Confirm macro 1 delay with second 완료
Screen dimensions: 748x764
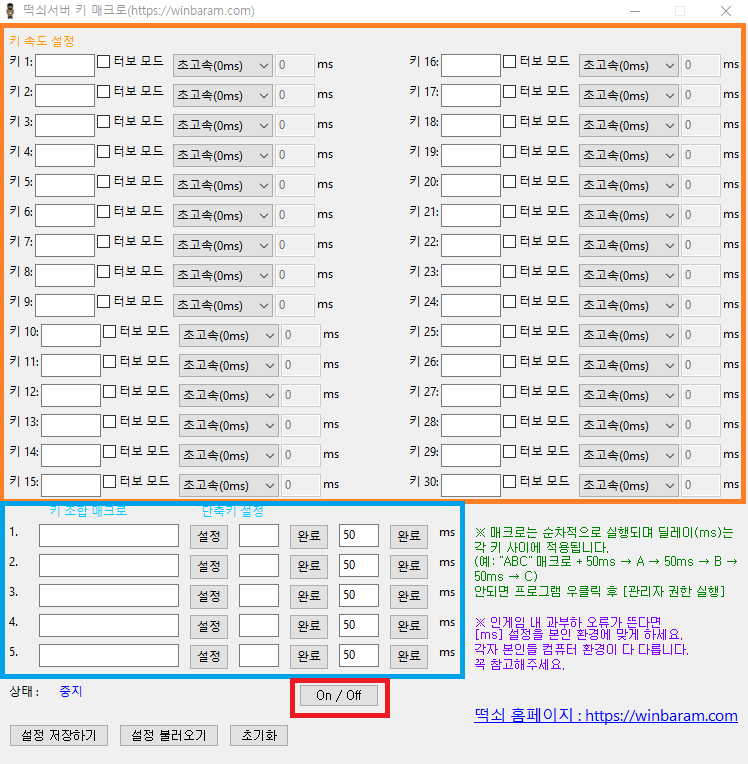pyautogui.click(x=409, y=536)
